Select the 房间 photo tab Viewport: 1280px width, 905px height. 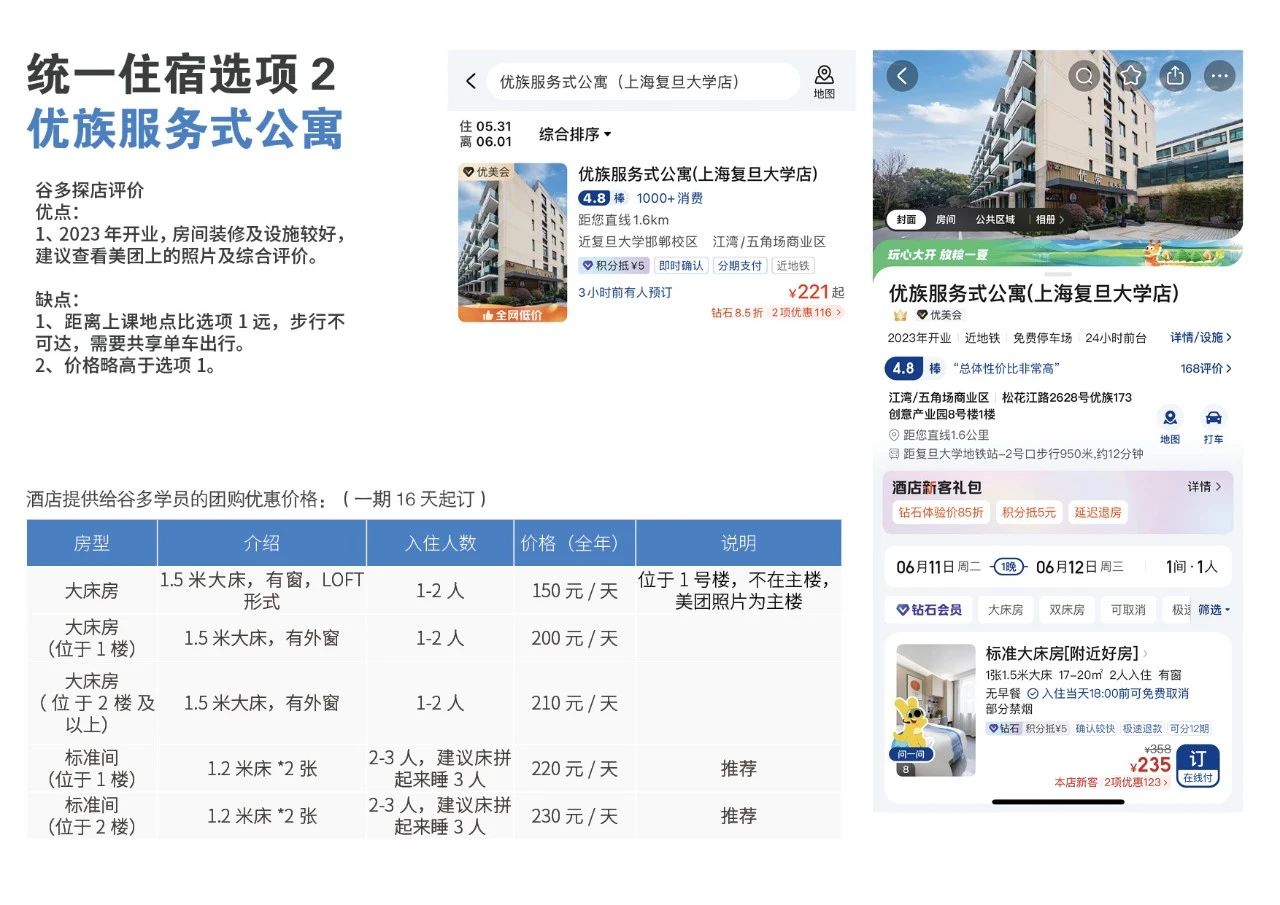(945, 220)
